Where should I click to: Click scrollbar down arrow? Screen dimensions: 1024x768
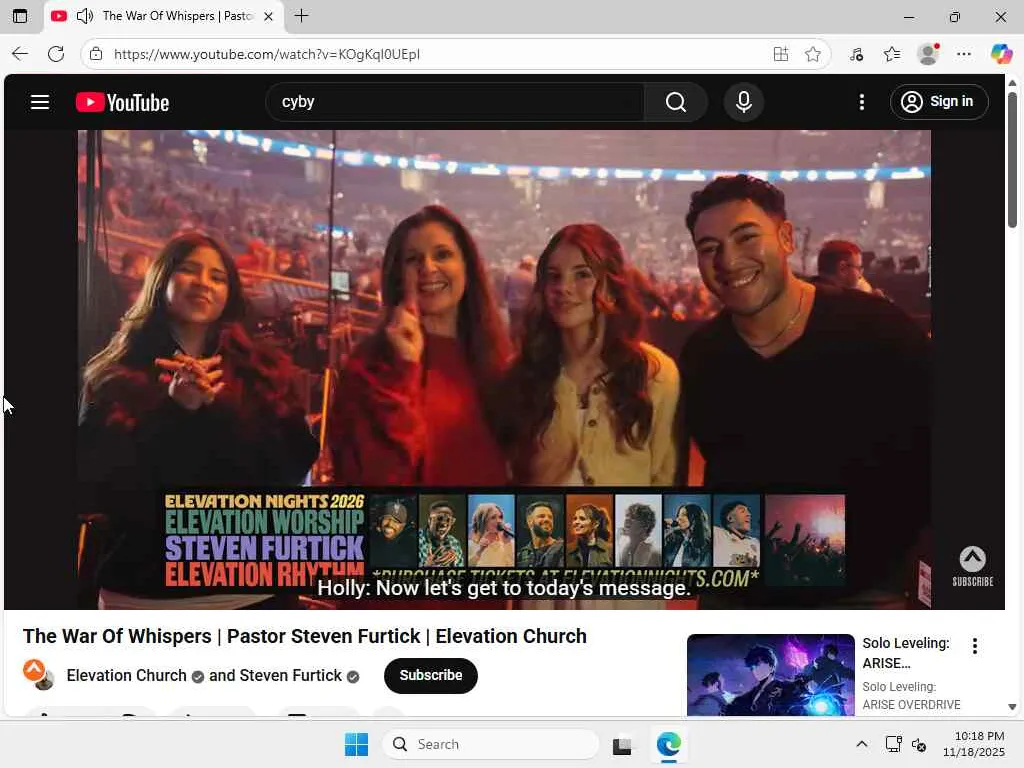tap(1012, 707)
